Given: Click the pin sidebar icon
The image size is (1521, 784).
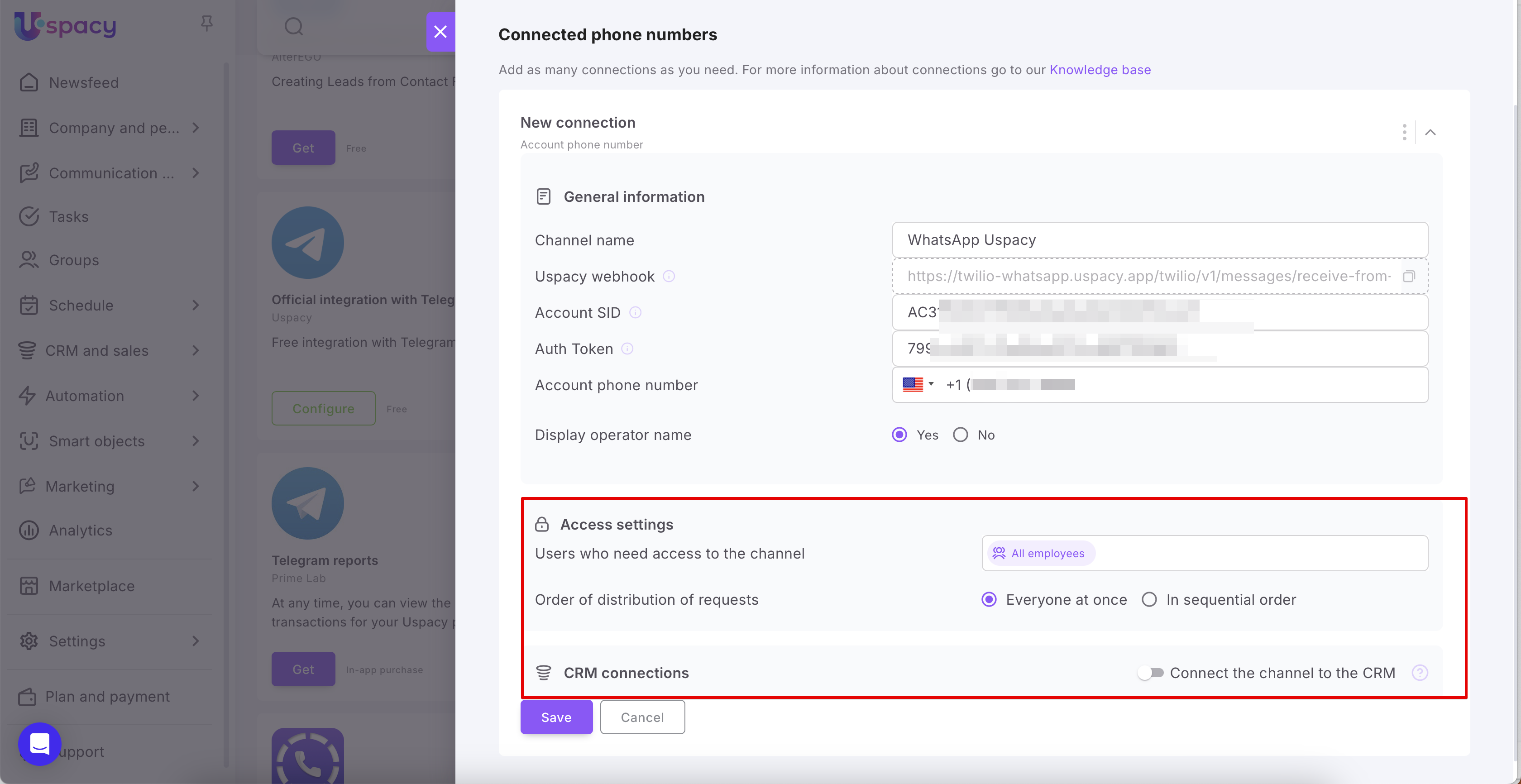Looking at the screenshot, I should click(206, 24).
